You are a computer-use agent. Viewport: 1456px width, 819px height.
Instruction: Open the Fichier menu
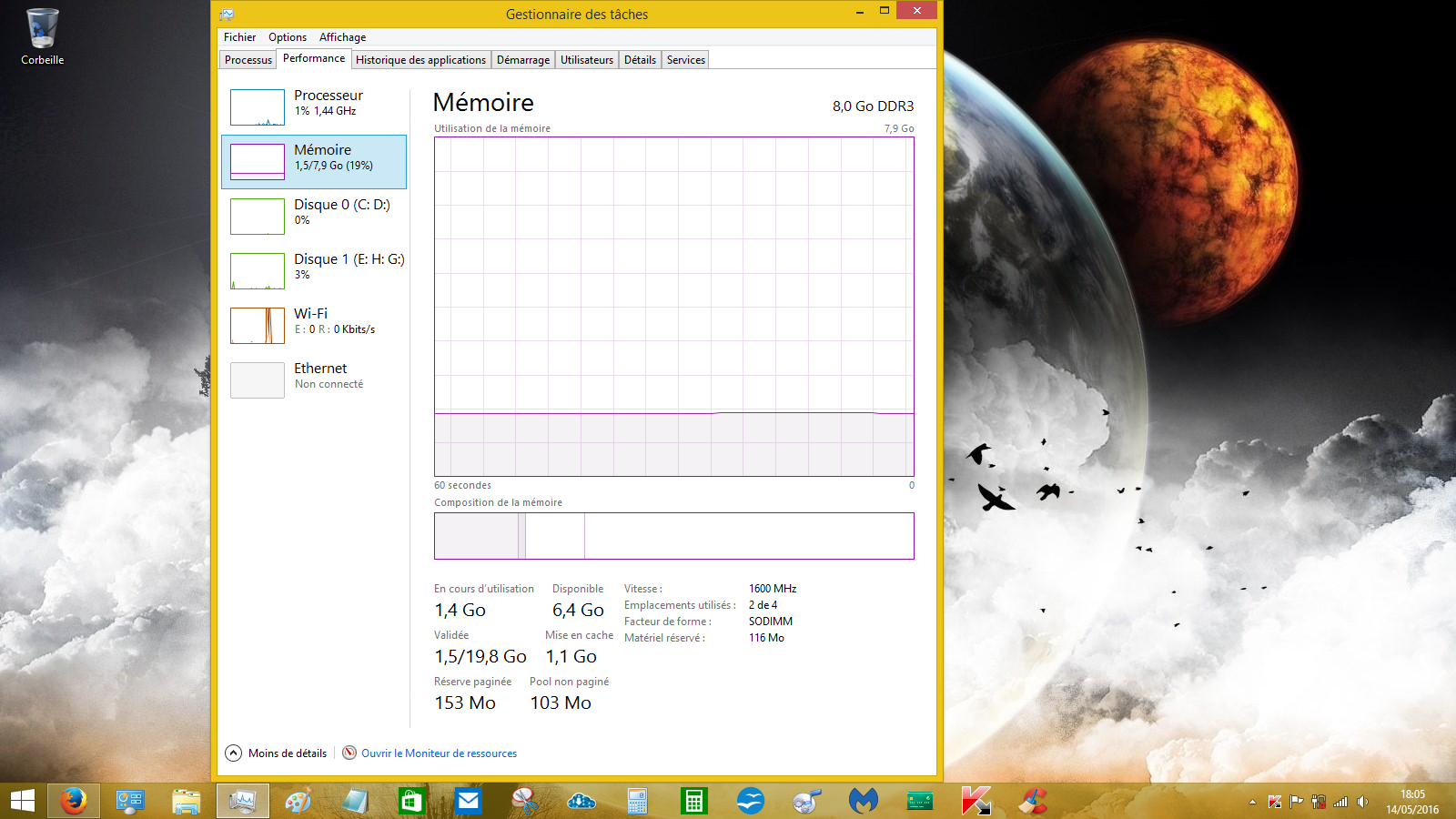click(239, 37)
